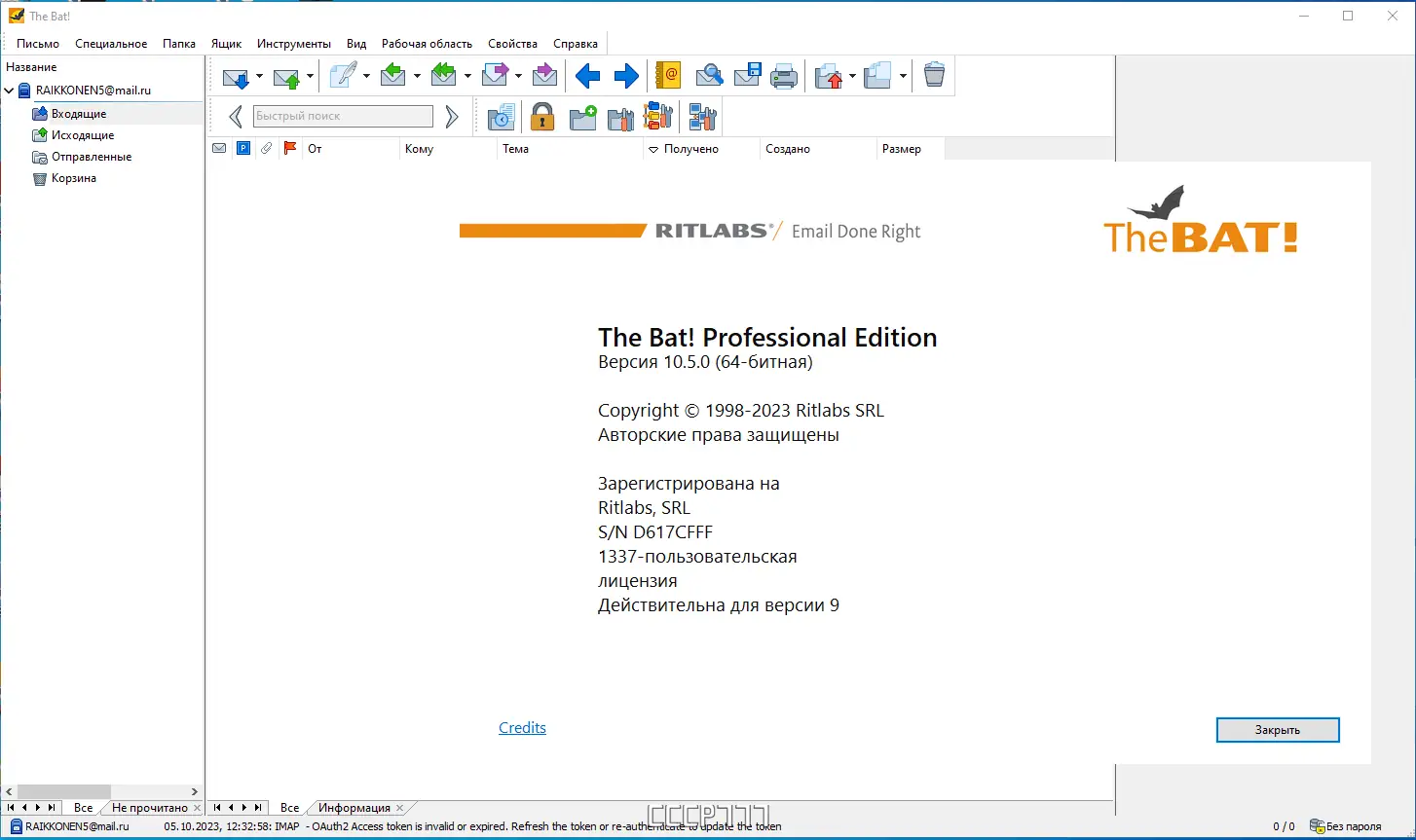This screenshot has width=1416, height=840.
Task: Open the Свойства menu
Action: [512, 44]
